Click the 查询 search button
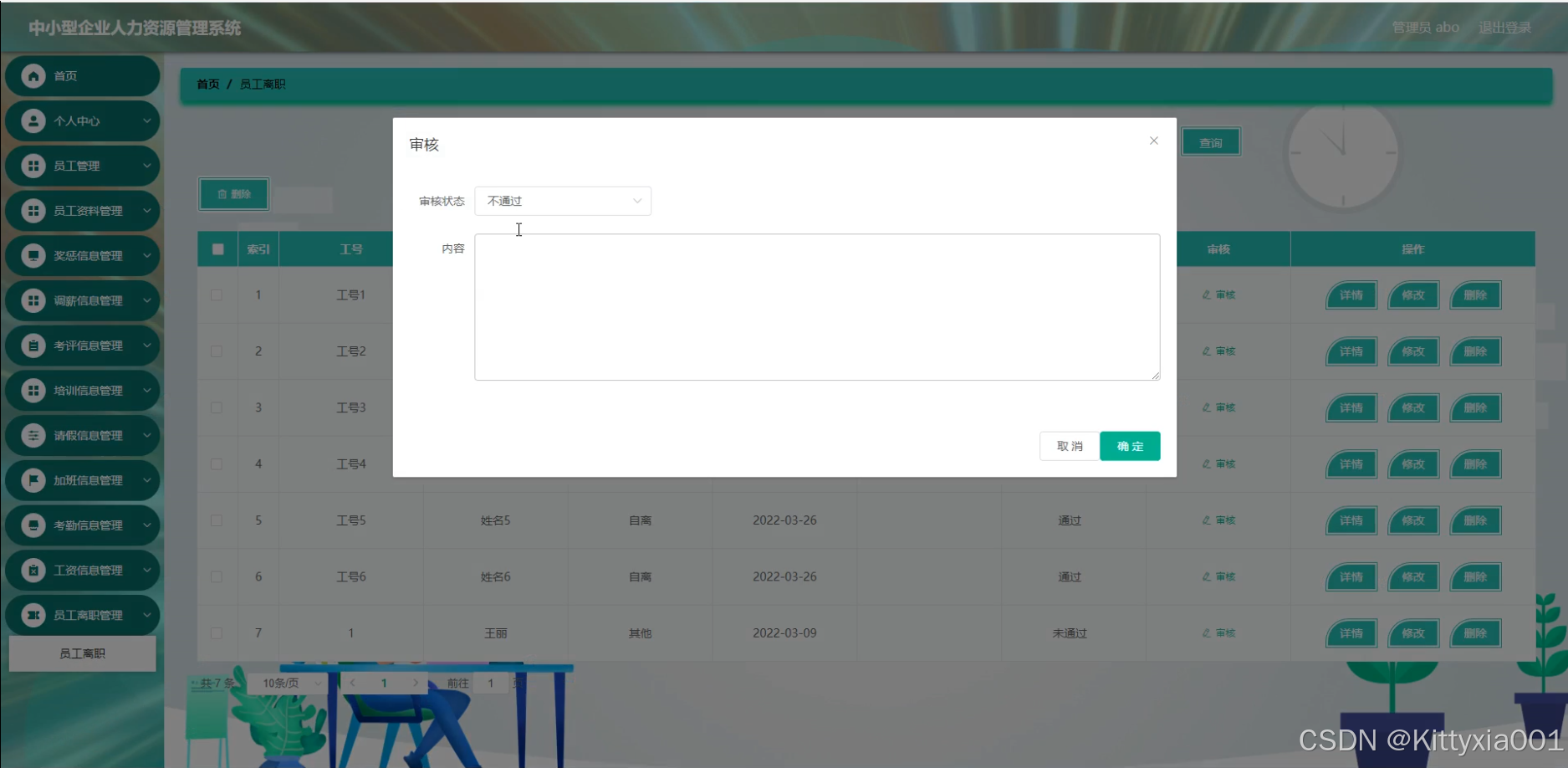Viewport: 1568px width, 768px height. [x=1211, y=143]
